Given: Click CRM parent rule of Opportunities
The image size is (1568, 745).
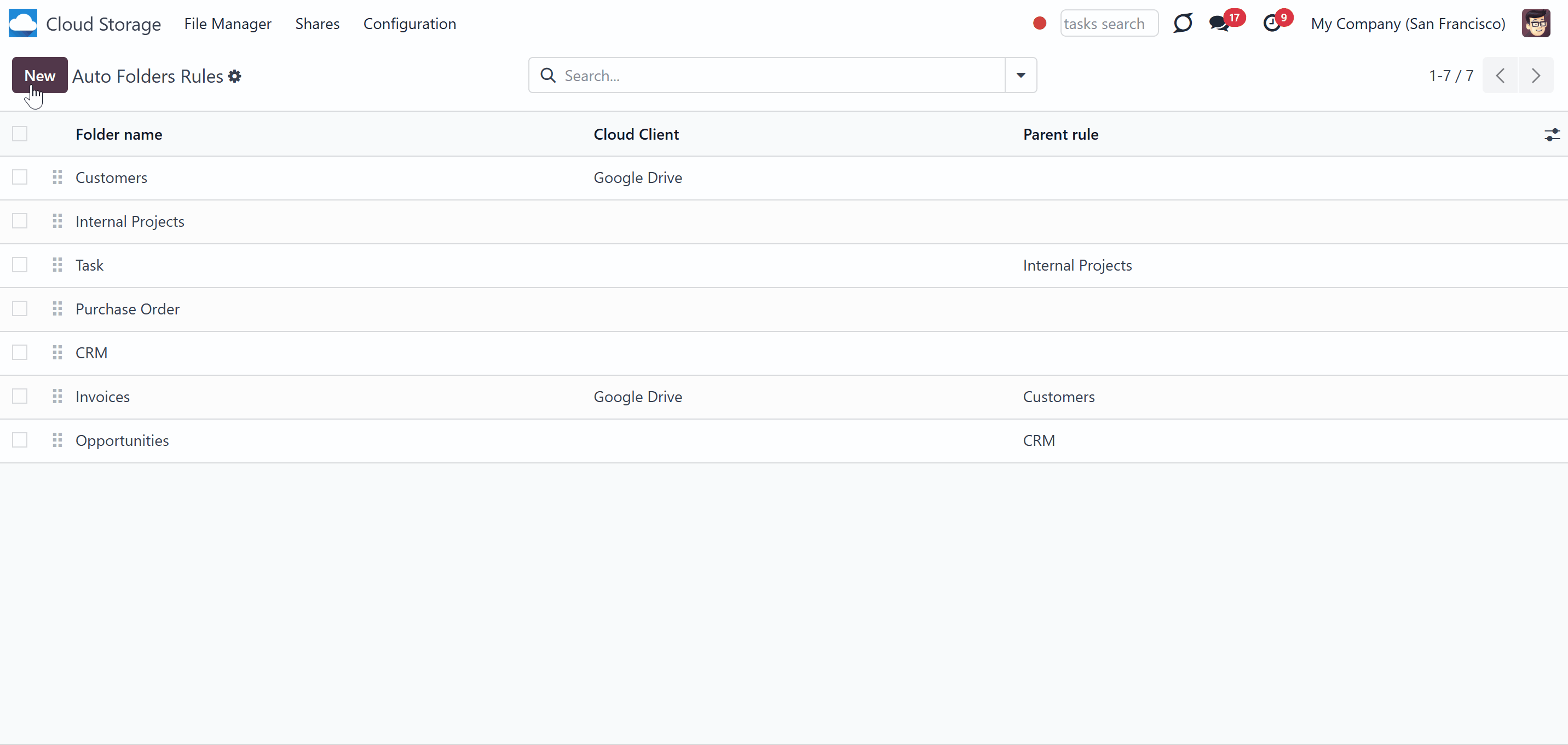Looking at the screenshot, I should [1039, 441].
